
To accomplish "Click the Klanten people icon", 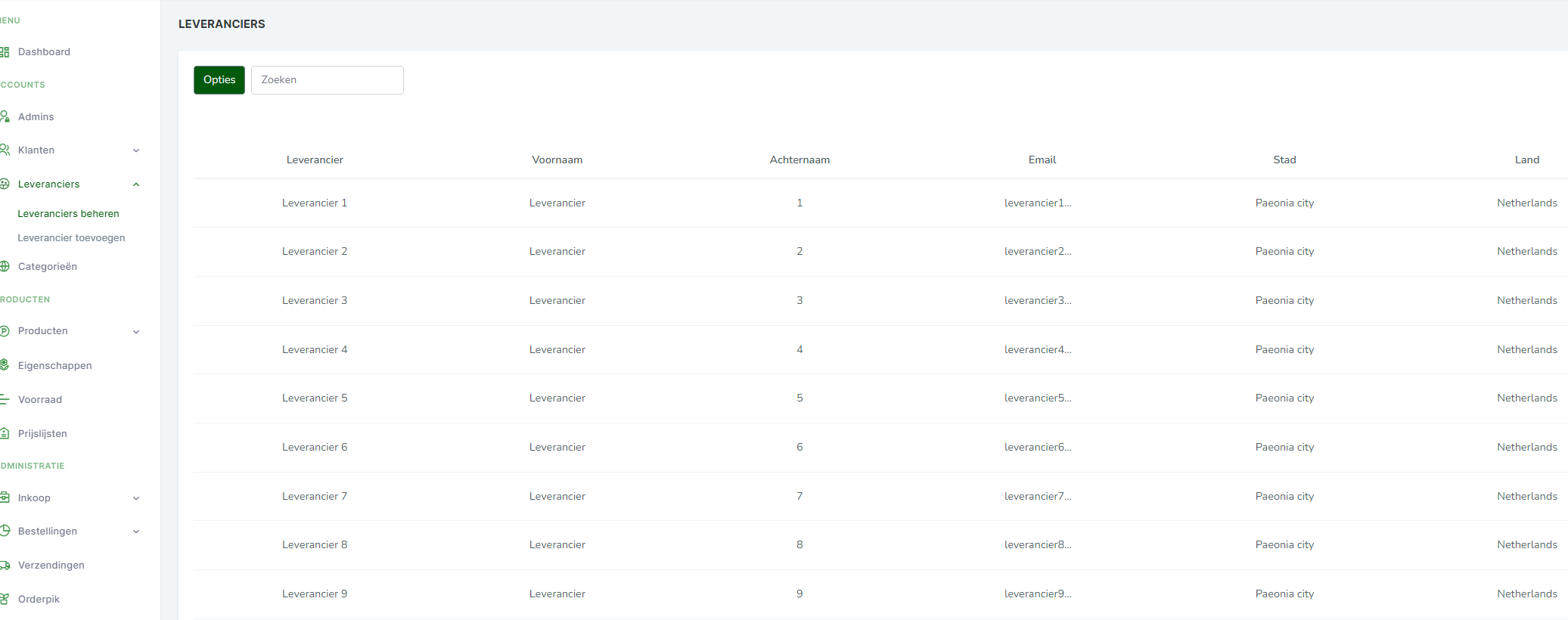I will pos(5,150).
